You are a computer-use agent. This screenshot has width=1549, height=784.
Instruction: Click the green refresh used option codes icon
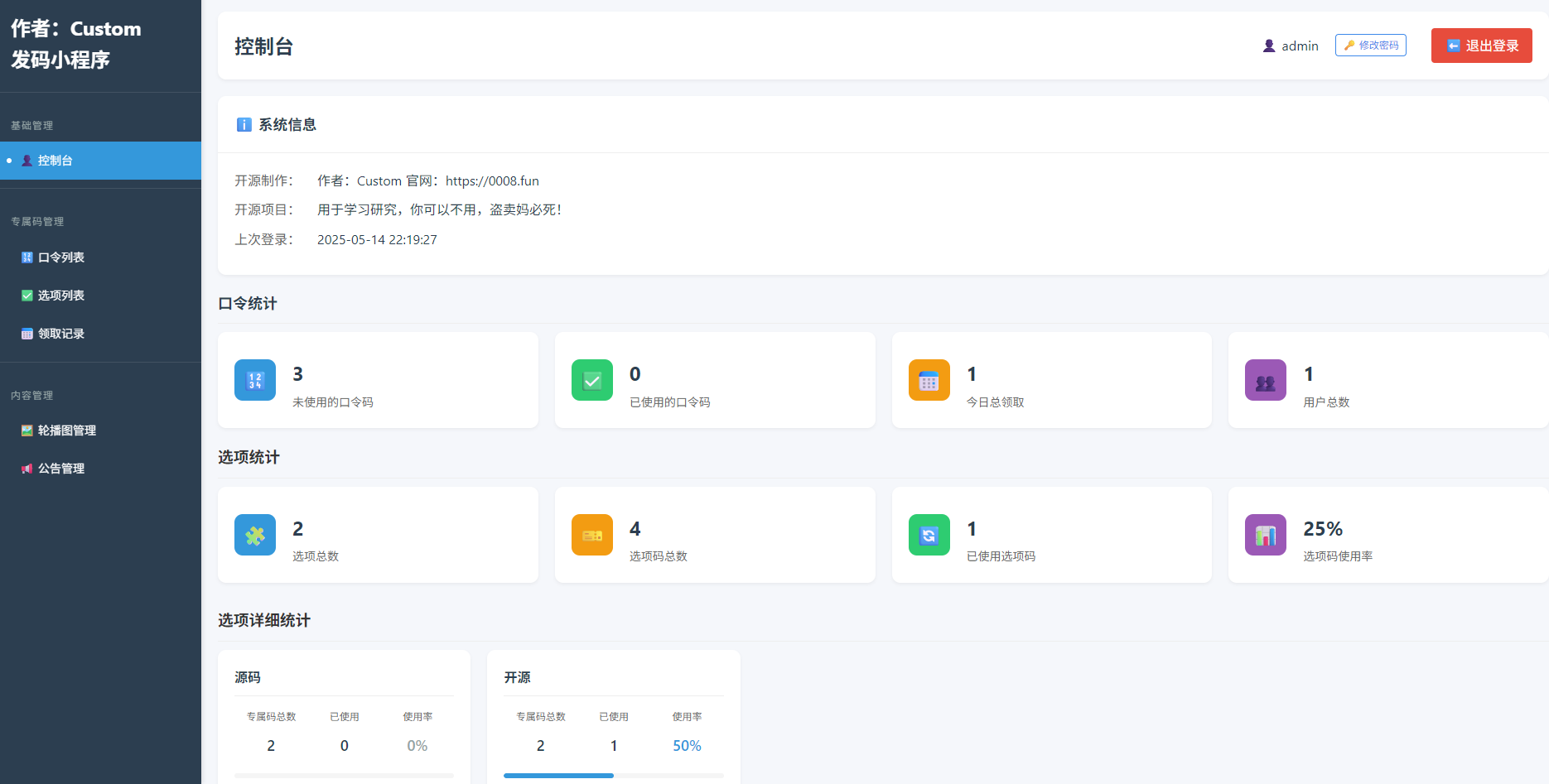(x=929, y=535)
